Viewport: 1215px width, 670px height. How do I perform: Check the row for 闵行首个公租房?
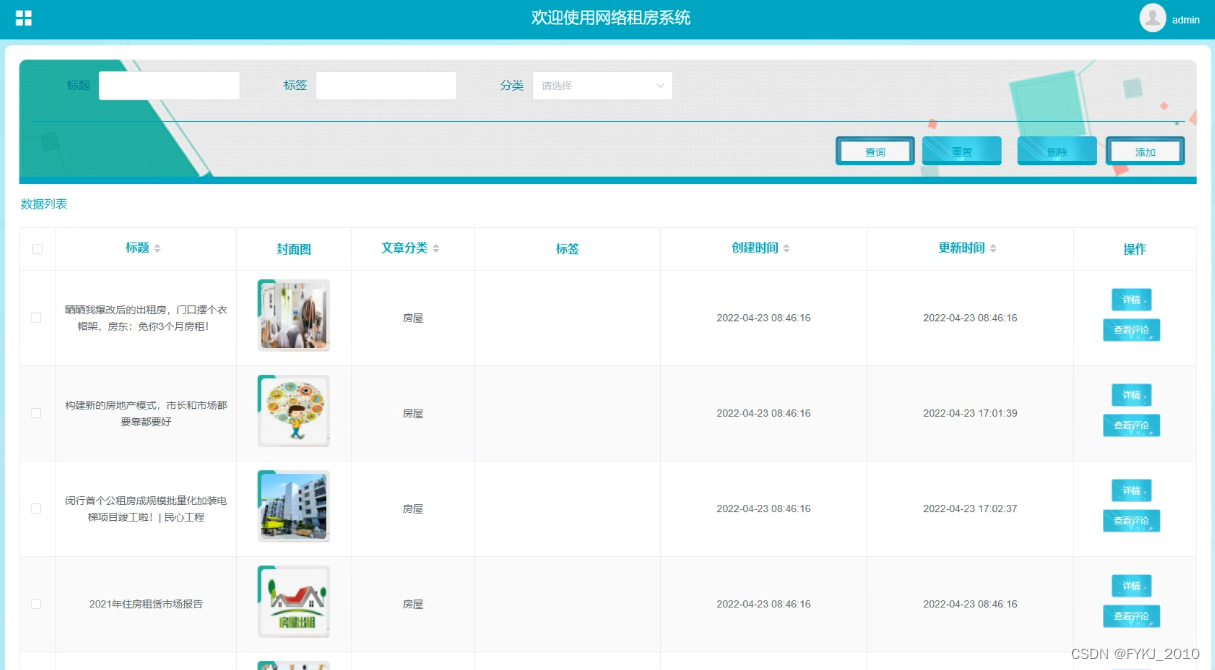pos(37,509)
